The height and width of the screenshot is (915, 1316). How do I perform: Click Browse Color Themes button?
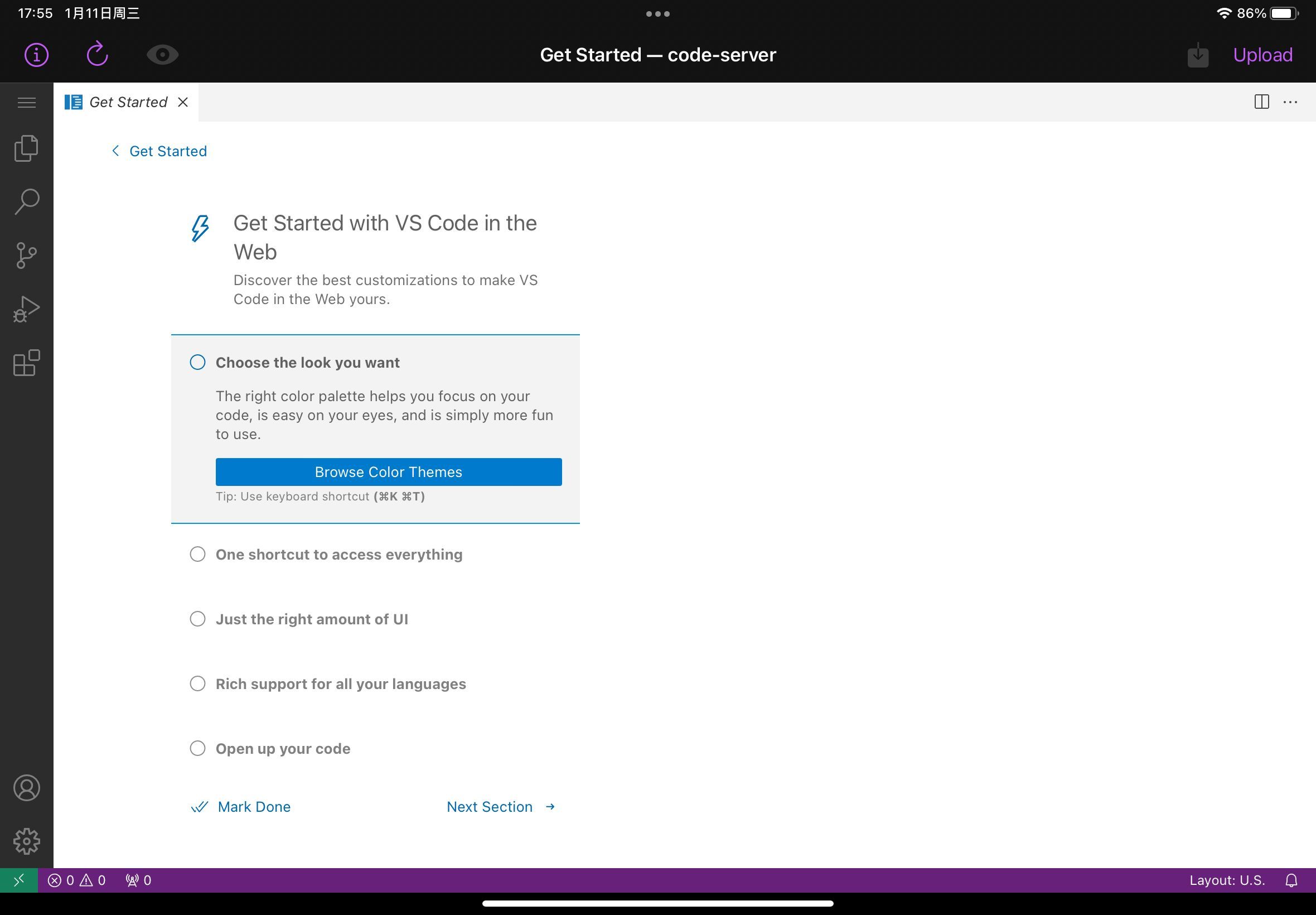pyautogui.click(x=388, y=472)
